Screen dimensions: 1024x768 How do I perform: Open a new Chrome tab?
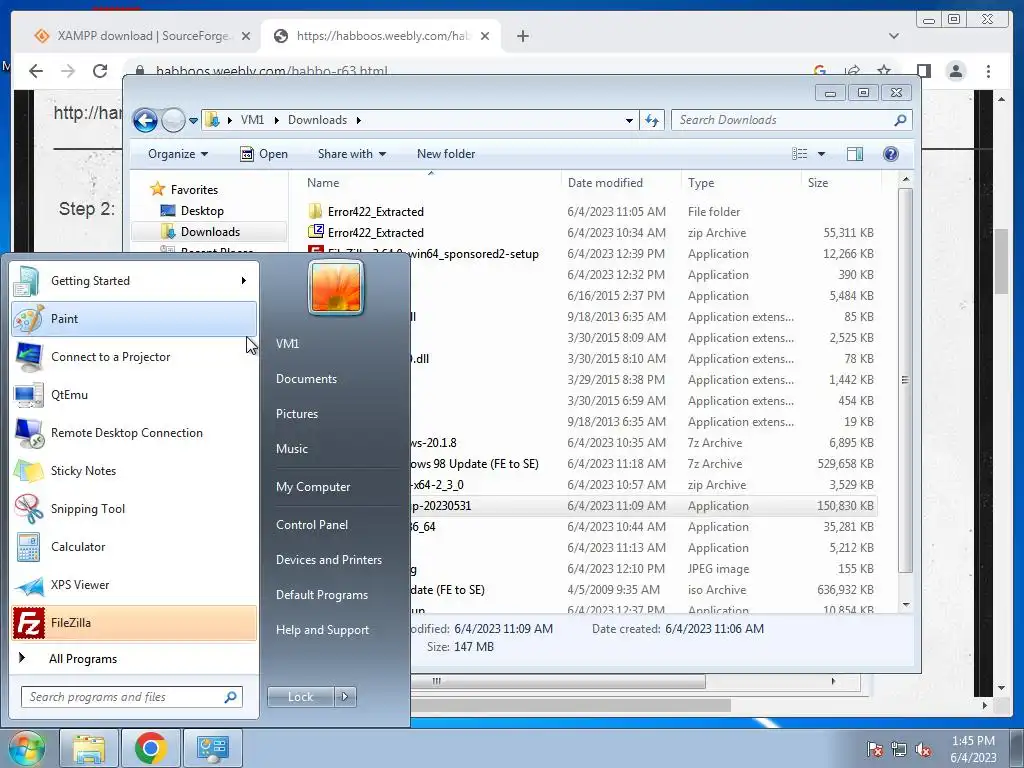click(522, 36)
